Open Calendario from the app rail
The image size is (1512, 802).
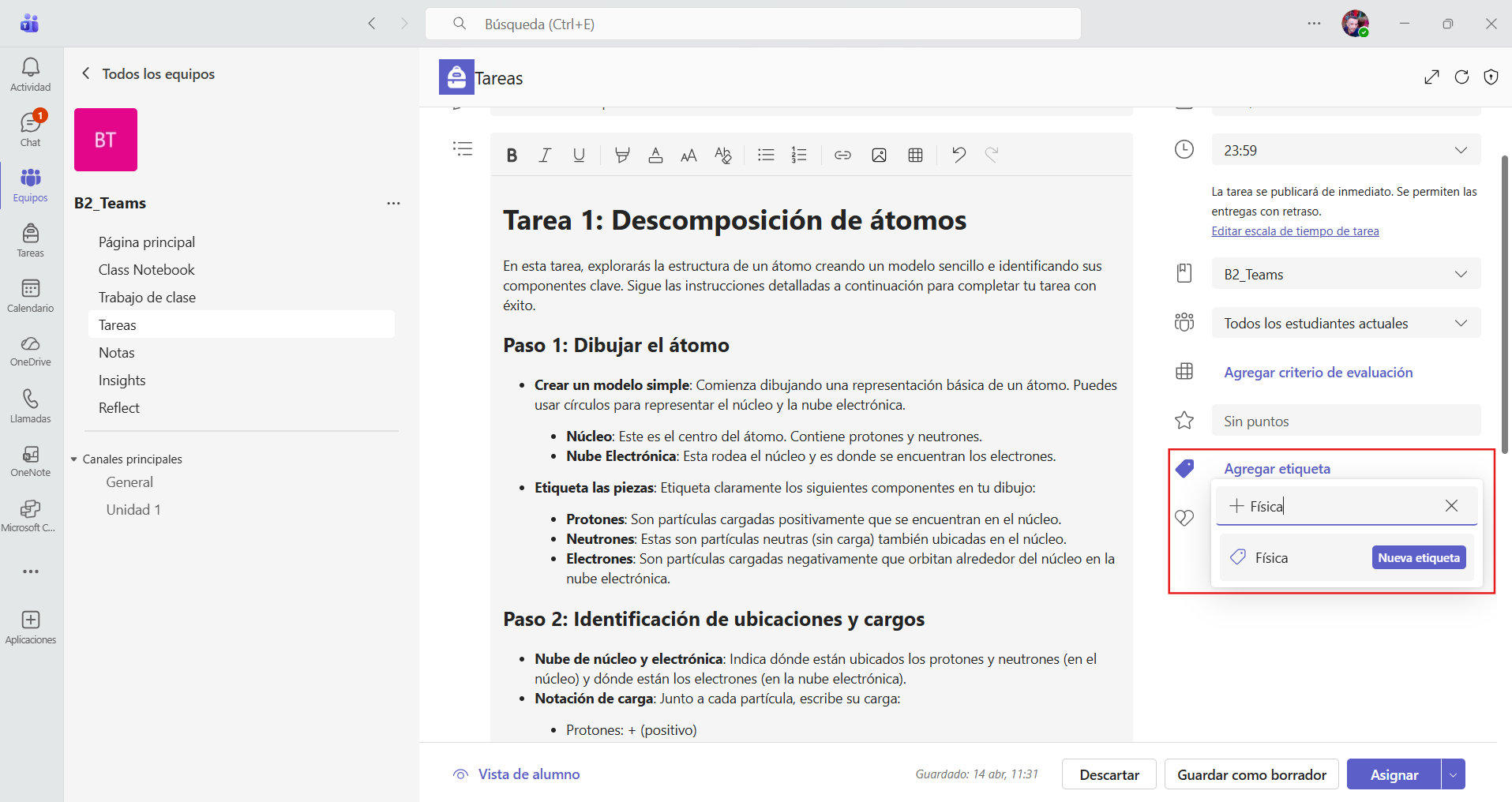point(31,296)
